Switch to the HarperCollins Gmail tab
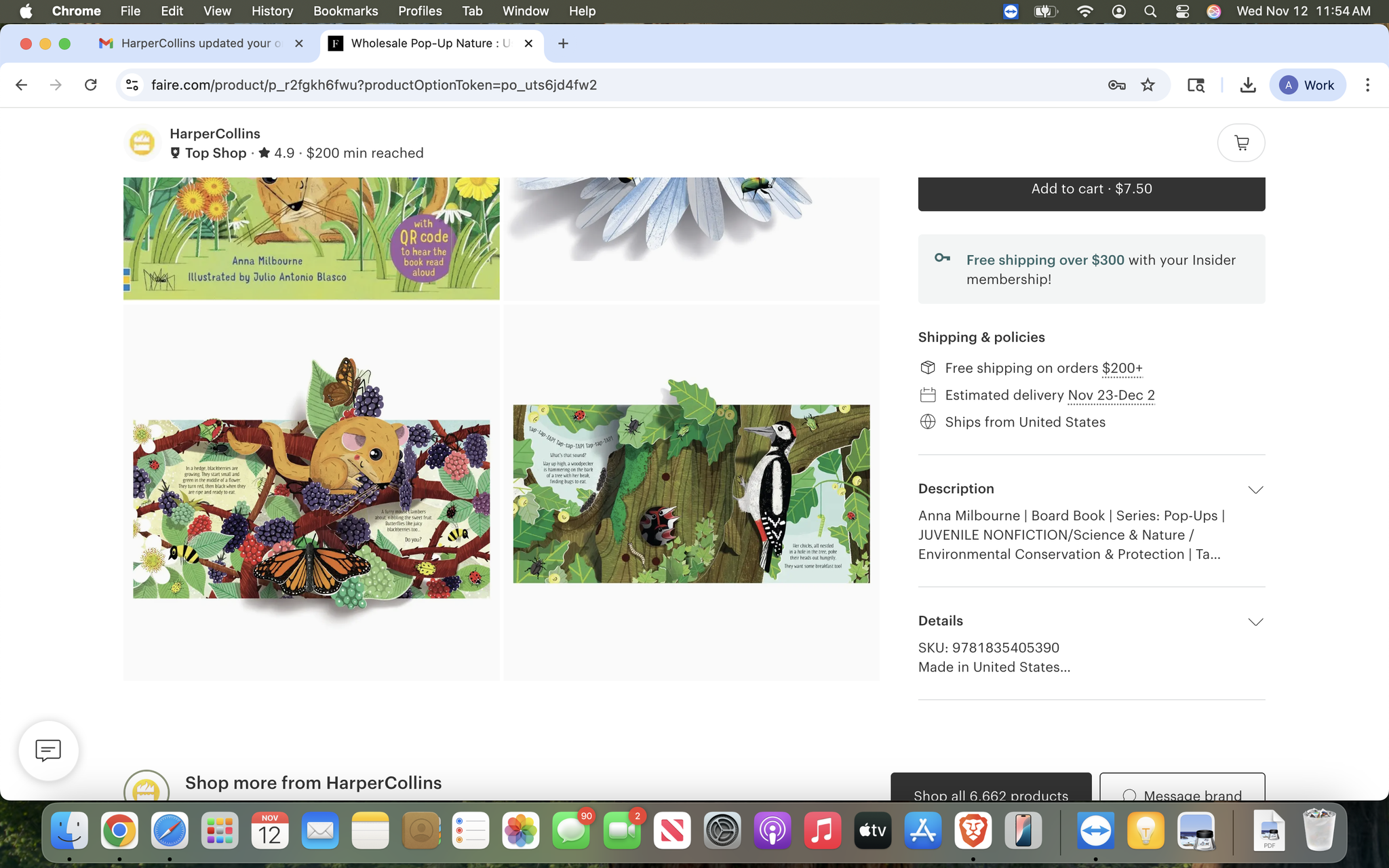The image size is (1389, 868). pos(197,43)
